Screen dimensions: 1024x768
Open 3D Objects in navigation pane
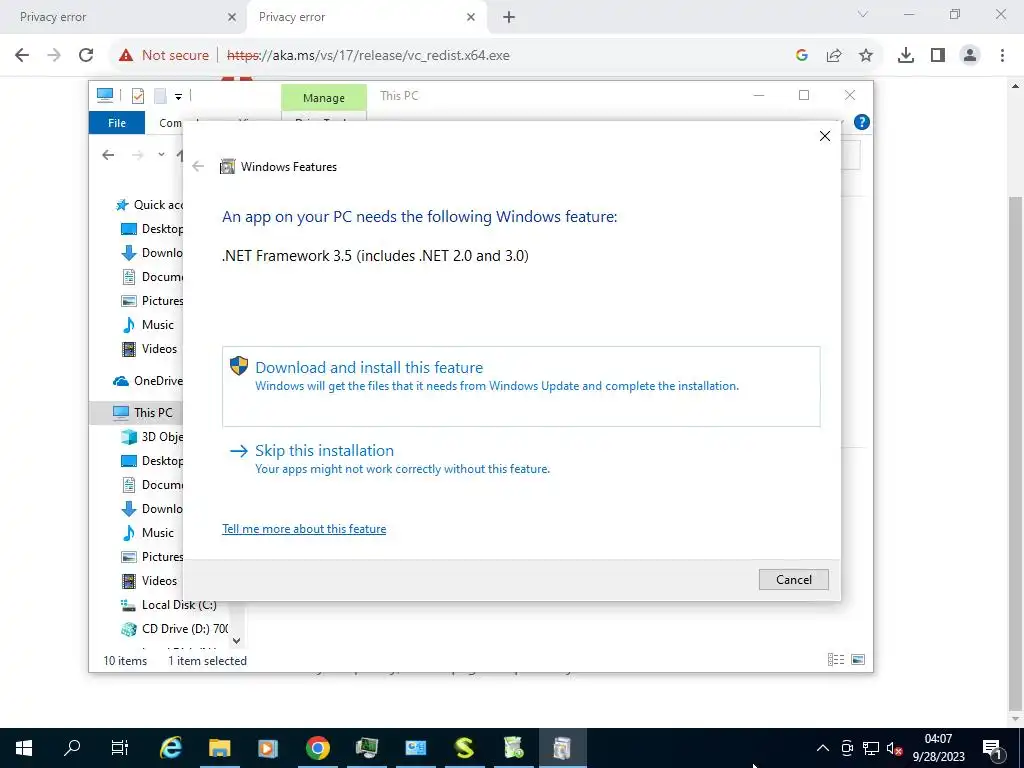[x=153, y=437]
